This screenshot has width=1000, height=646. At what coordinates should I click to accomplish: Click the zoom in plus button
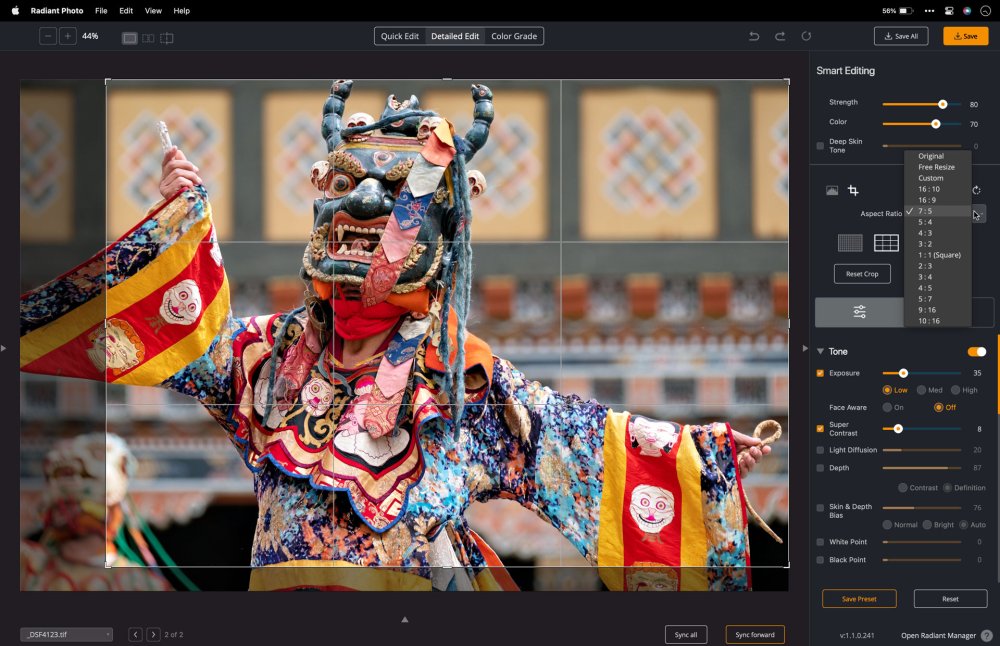point(67,36)
